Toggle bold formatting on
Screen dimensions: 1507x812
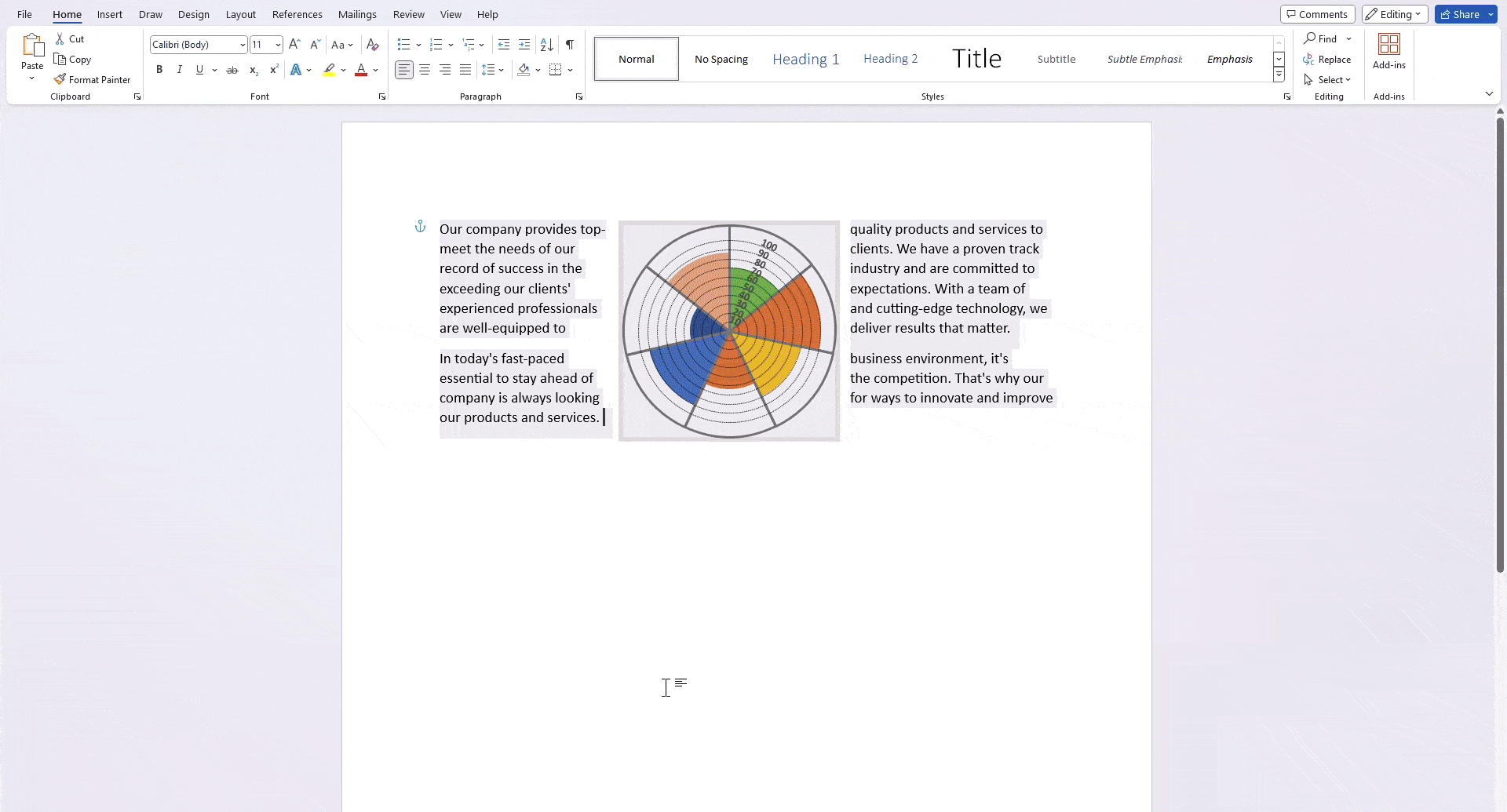[159, 70]
